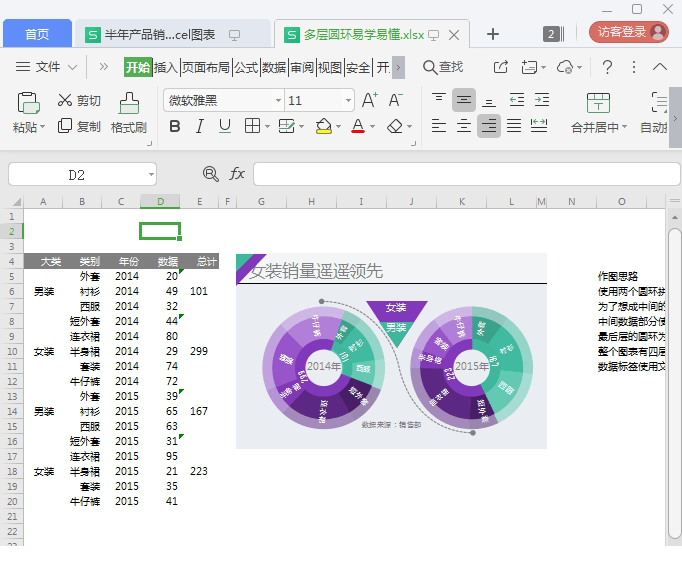Click cell with total 299
The image size is (682, 567).
199,351
